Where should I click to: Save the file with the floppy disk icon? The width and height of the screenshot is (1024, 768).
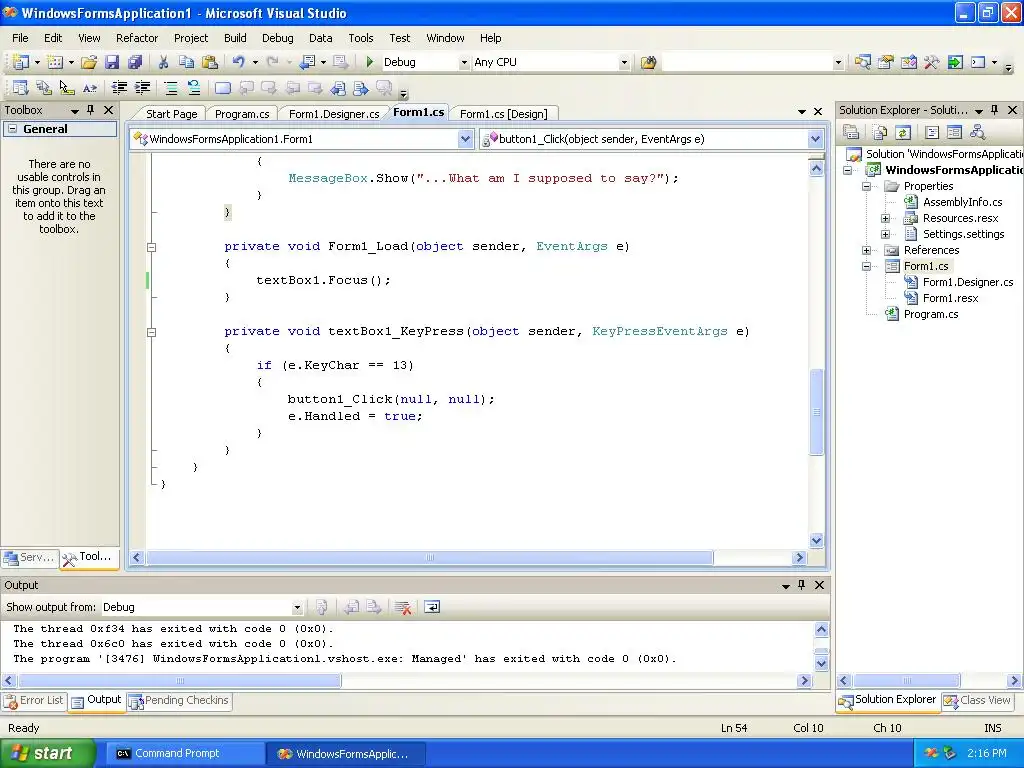[x=112, y=62]
